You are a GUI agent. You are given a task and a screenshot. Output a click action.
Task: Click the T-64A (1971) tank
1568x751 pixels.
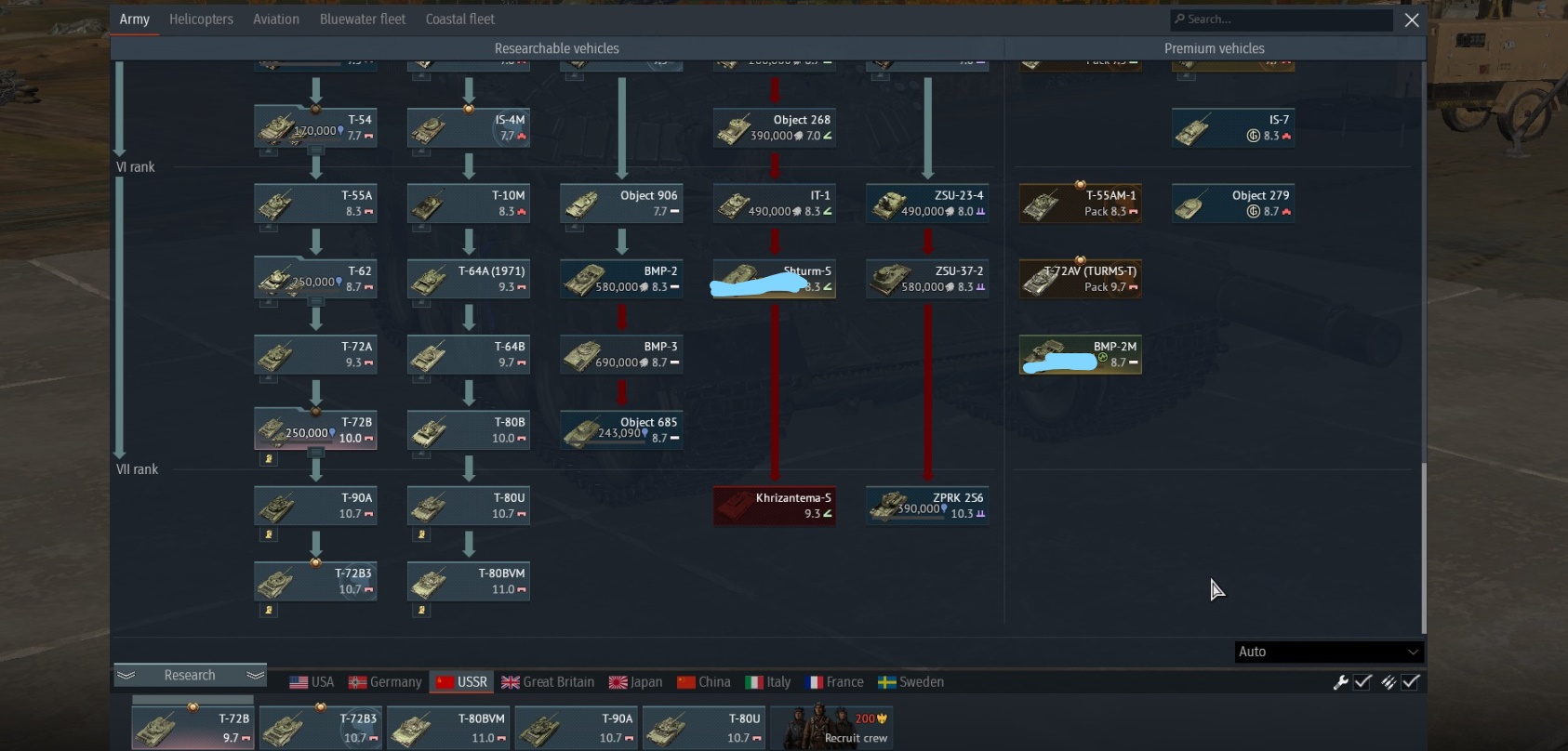tap(469, 279)
